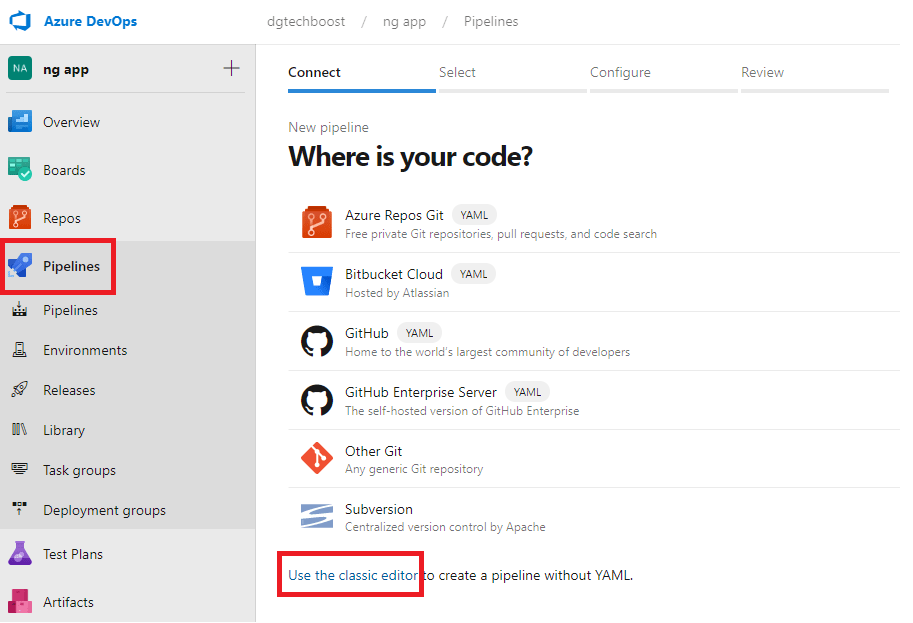Click the plus icon beside ng app

[x=231, y=68]
